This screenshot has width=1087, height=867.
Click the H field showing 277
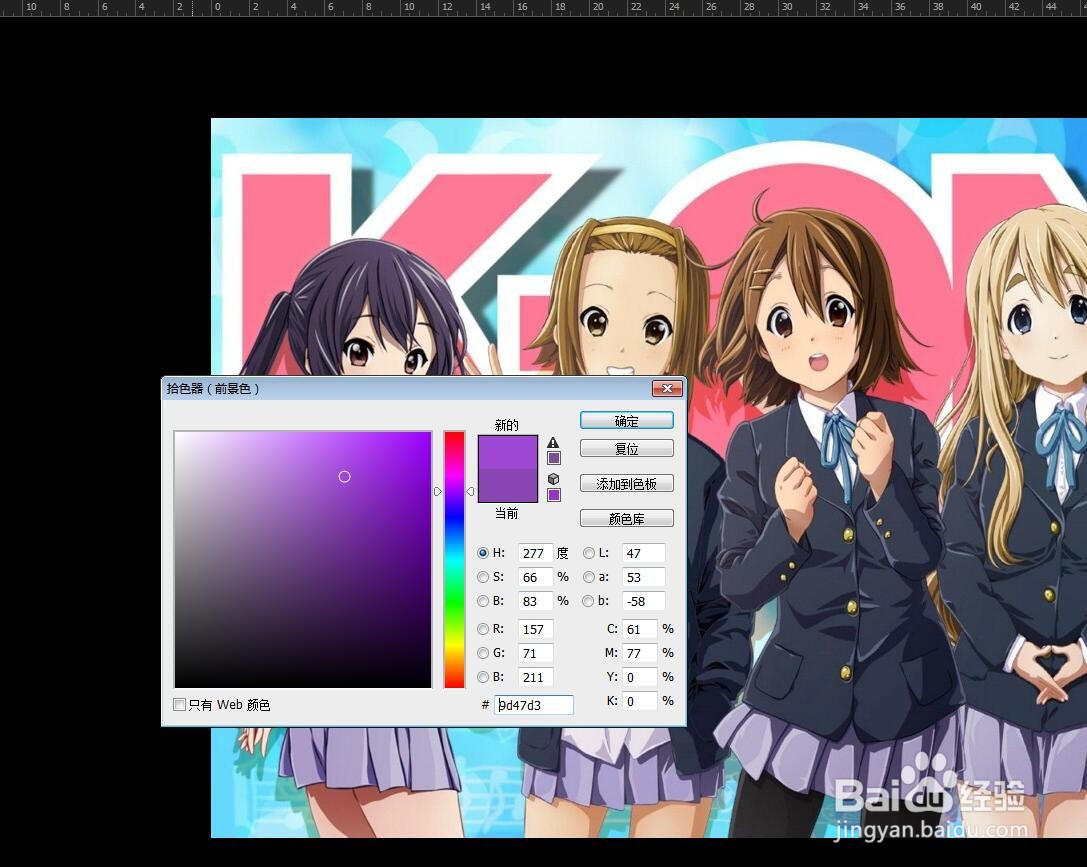pyautogui.click(x=535, y=553)
